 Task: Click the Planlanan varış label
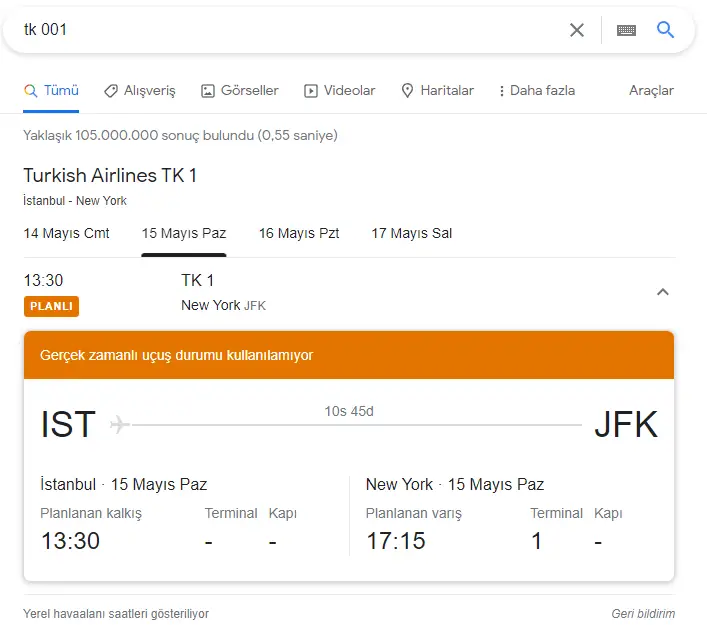tap(413, 513)
